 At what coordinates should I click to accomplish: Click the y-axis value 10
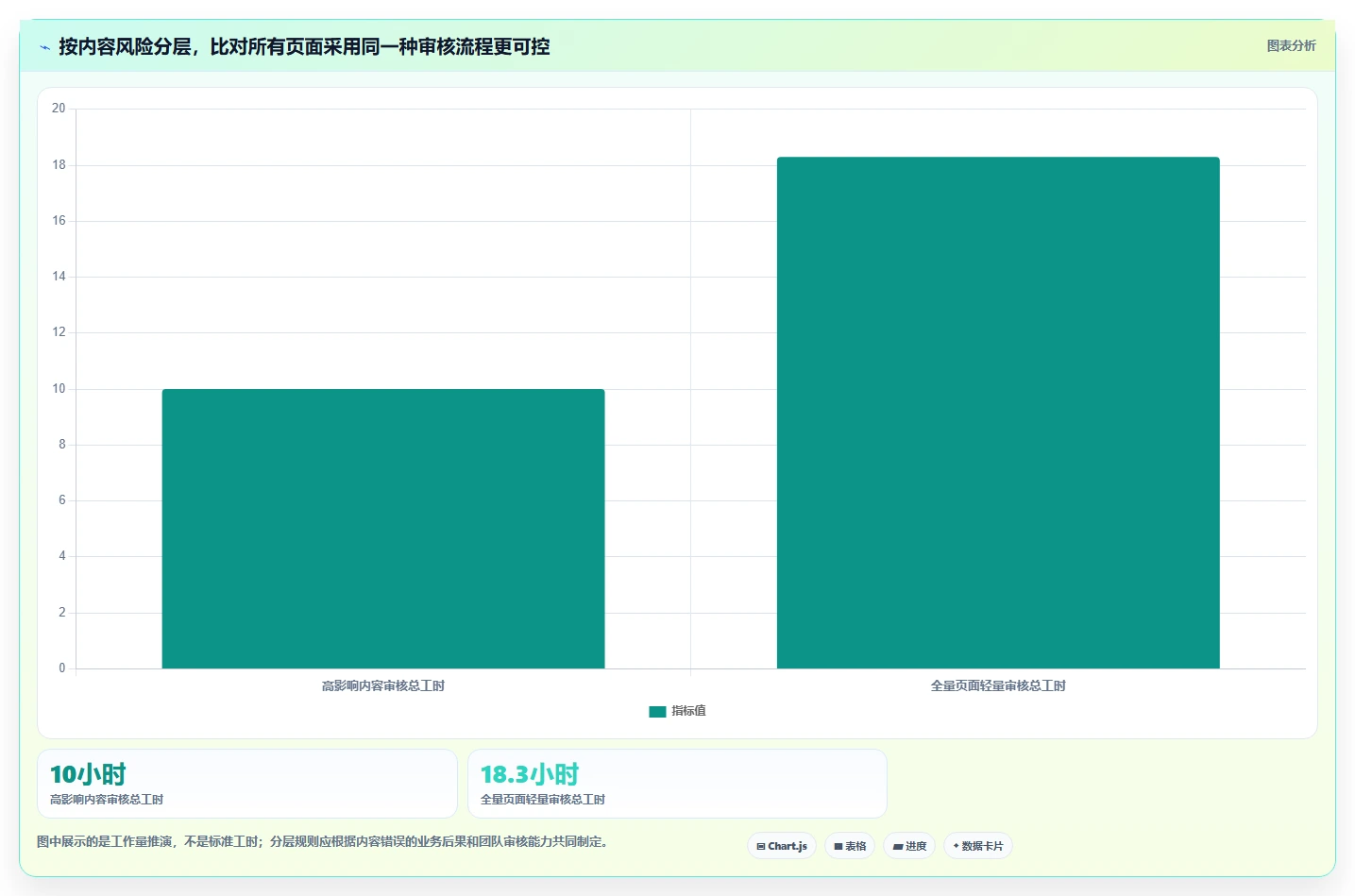[59, 389]
